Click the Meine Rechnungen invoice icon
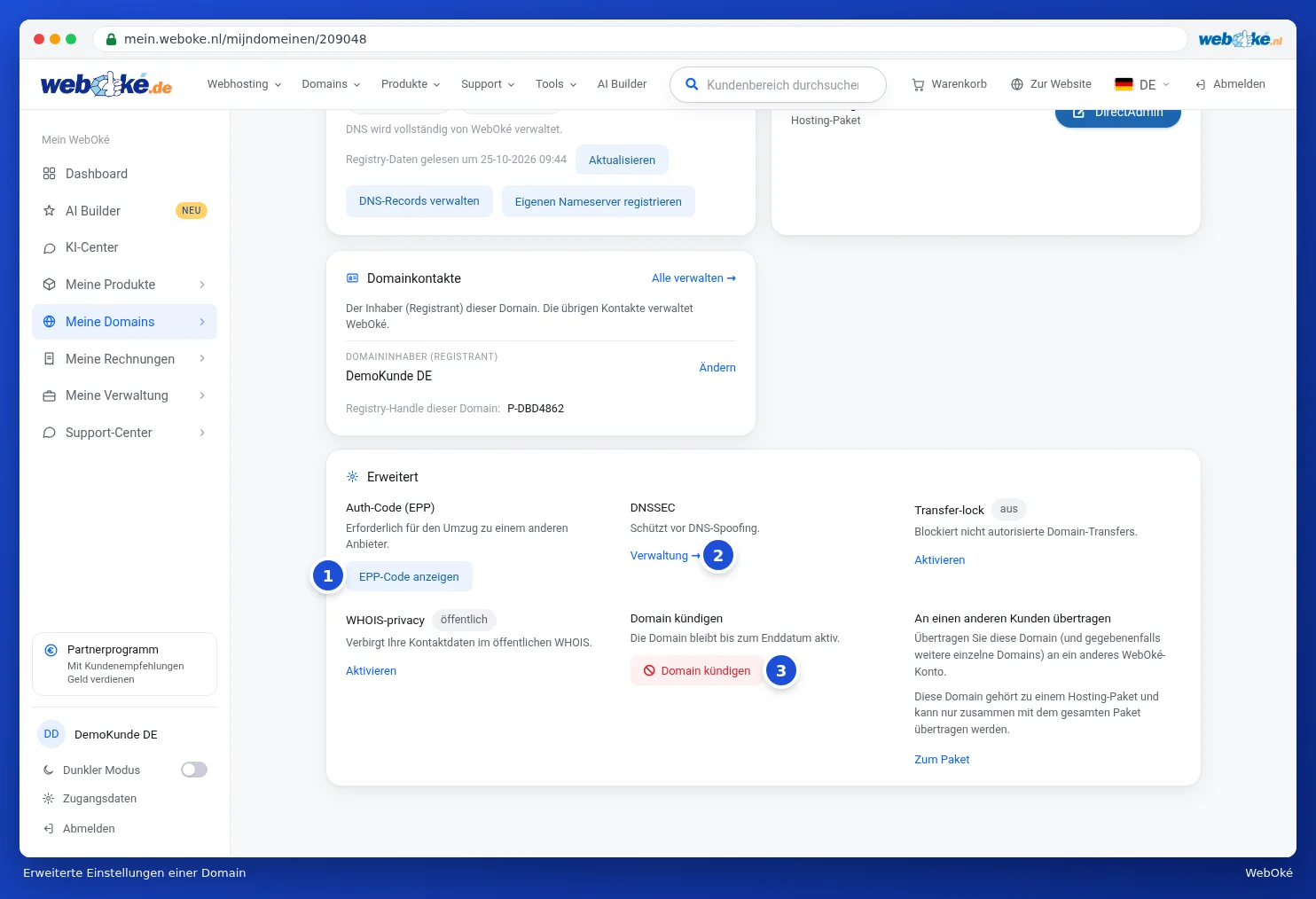This screenshot has width=1316, height=899. (49, 359)
